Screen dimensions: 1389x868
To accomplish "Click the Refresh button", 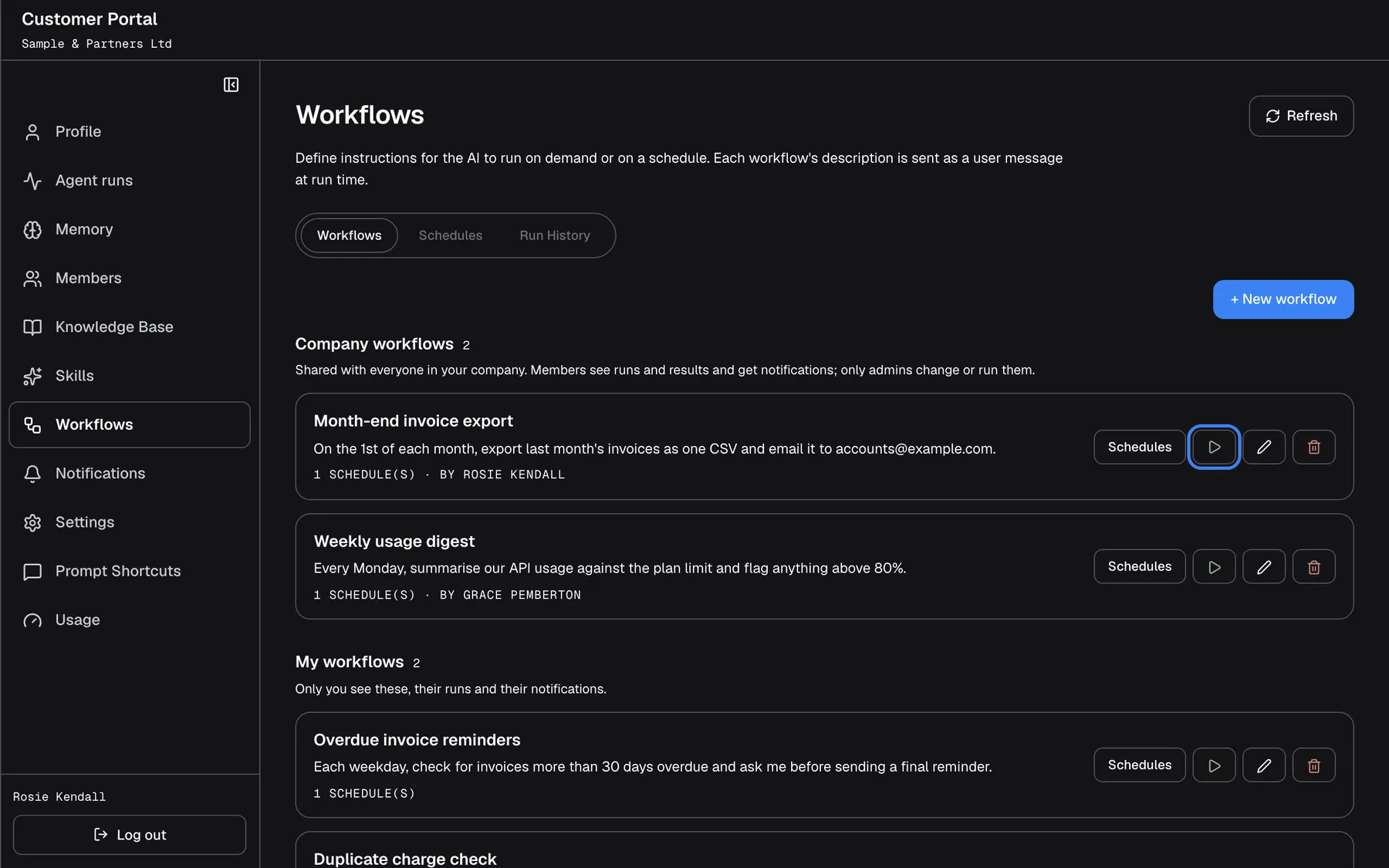I will pos(1301,116).
